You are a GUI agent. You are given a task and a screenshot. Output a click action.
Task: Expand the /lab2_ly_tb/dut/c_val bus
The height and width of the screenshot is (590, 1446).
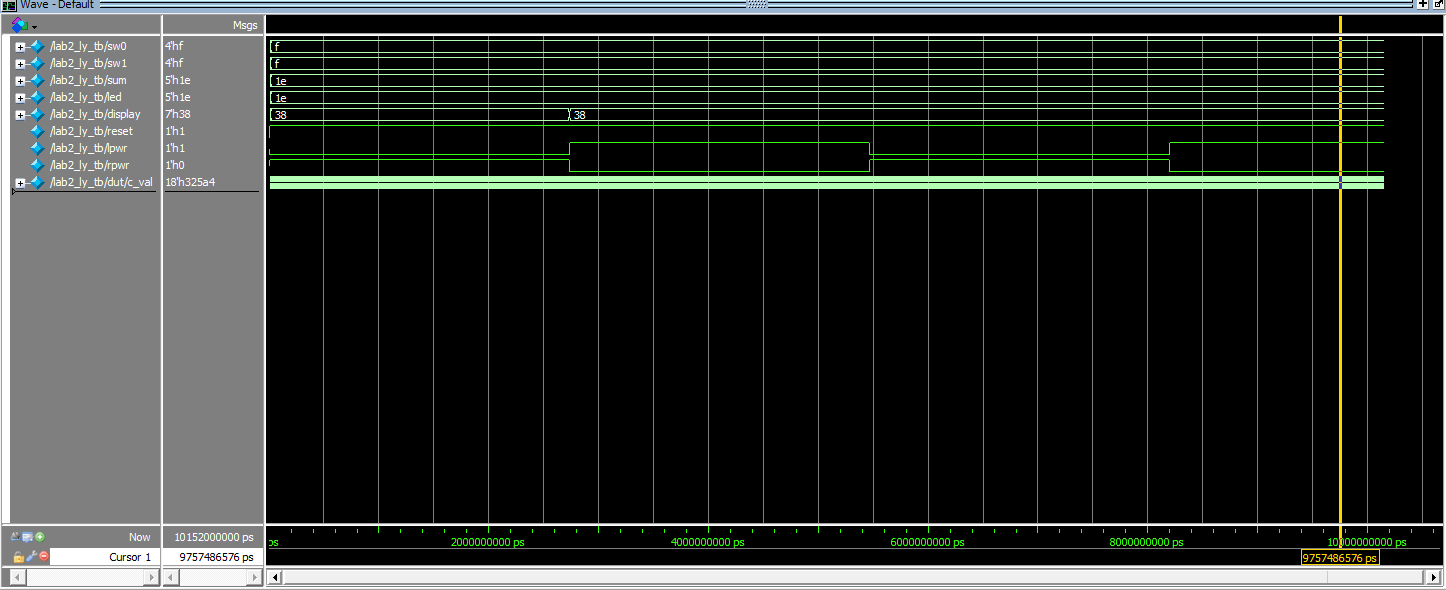pyautogui.click(x=20, y=183)
